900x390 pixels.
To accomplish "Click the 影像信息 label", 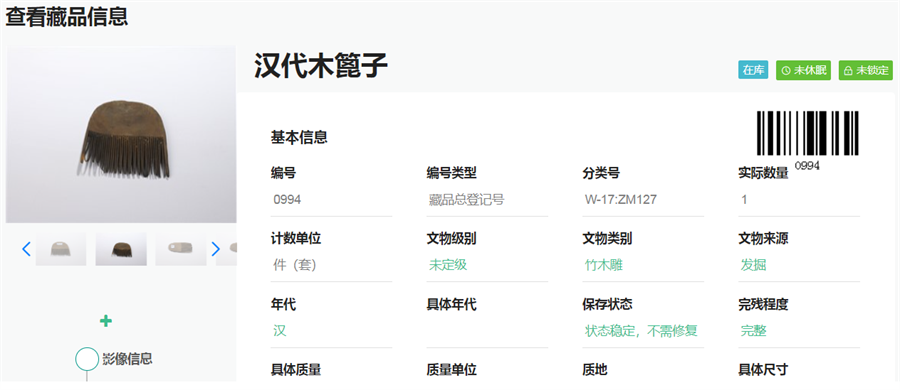I will [127, 359].
